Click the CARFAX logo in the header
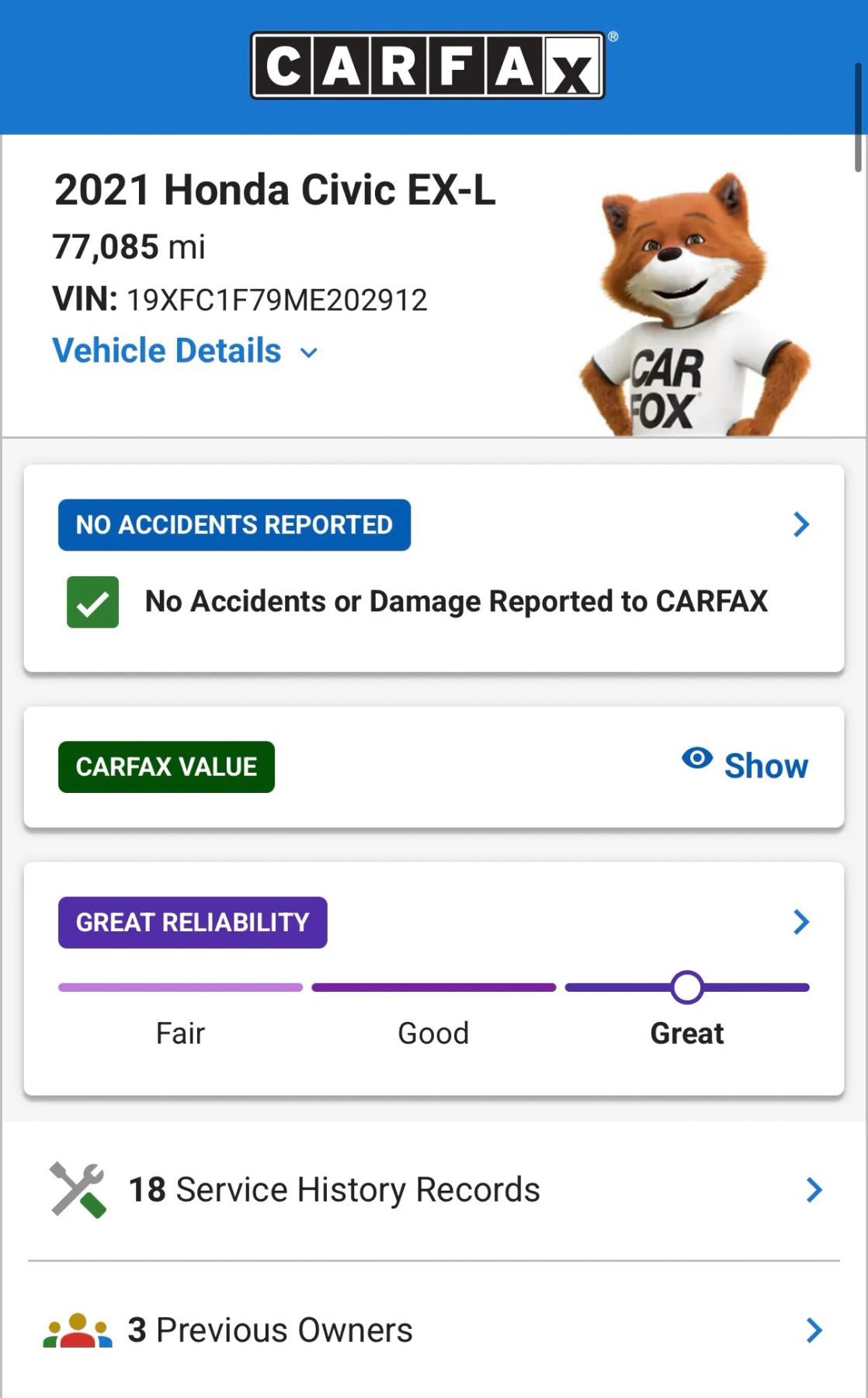This screenshot has width=868, height=1398. (x=428, y=66)
